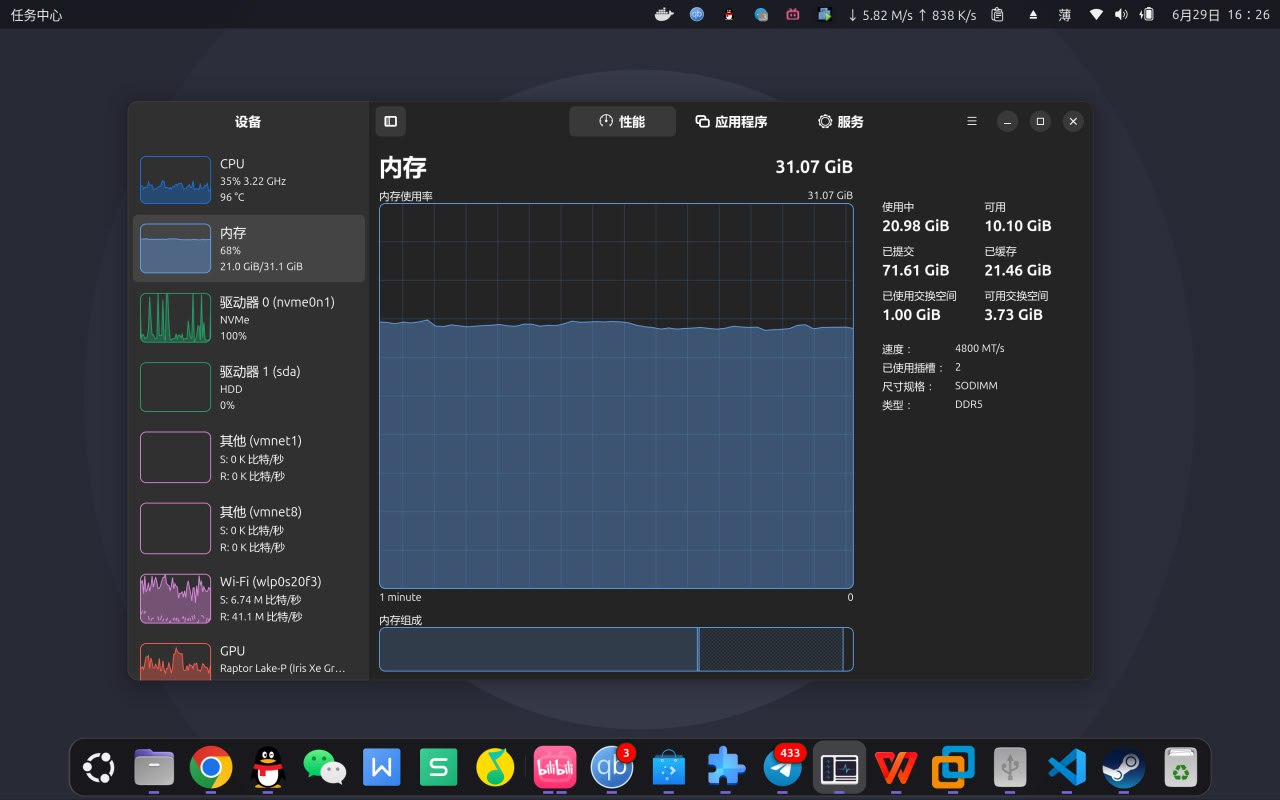Open the volume speaker tray icon
This screenshot has width=1280, height=800.
[1121, 15]
